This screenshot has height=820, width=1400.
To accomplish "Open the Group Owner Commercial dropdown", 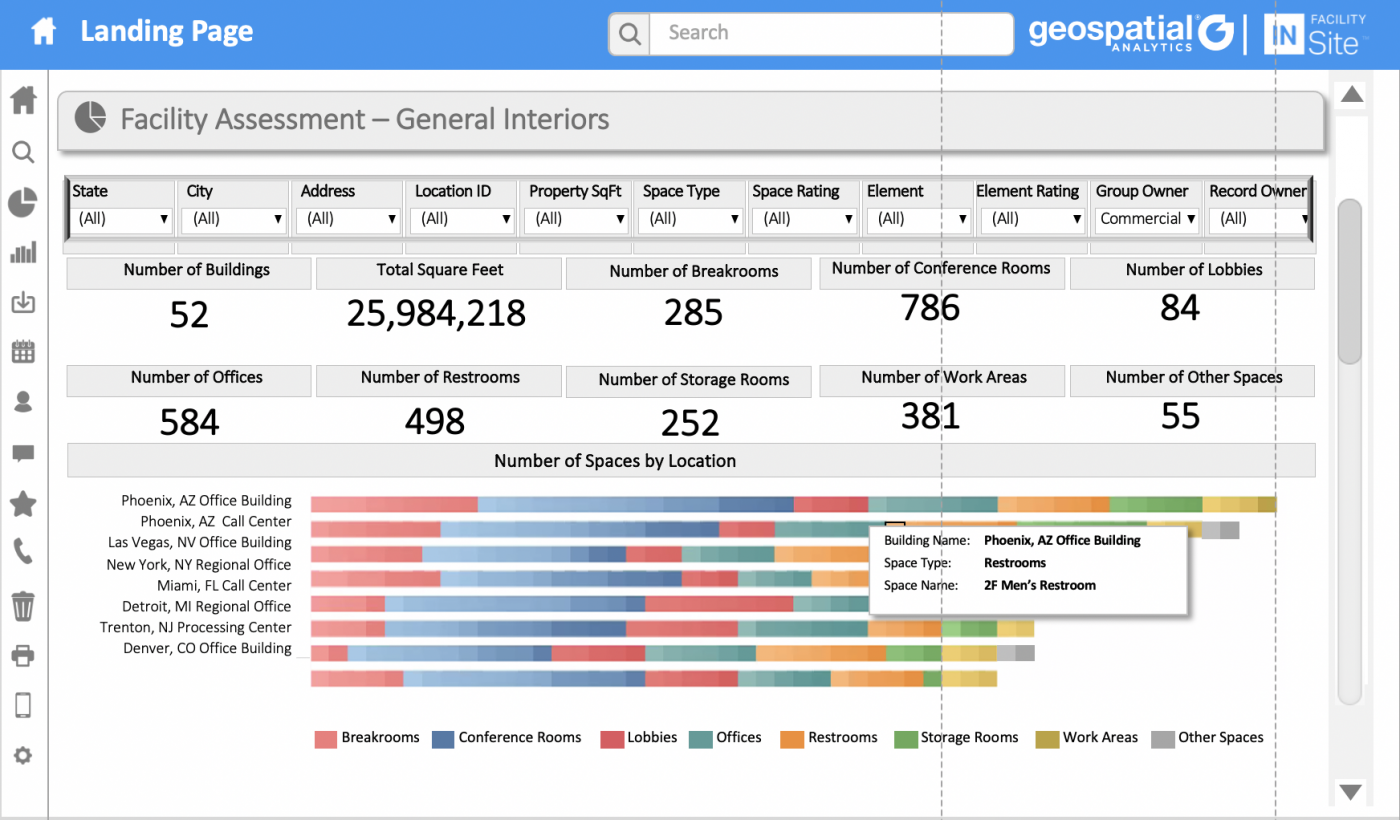I will (1147, 219).
